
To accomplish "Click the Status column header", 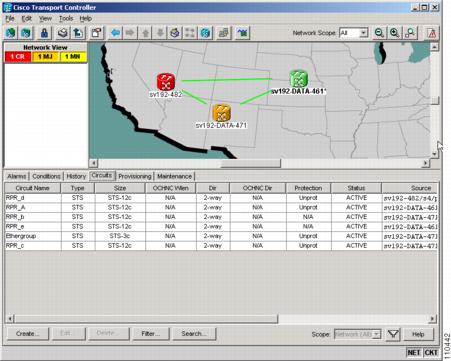I will tap(356, 188).
